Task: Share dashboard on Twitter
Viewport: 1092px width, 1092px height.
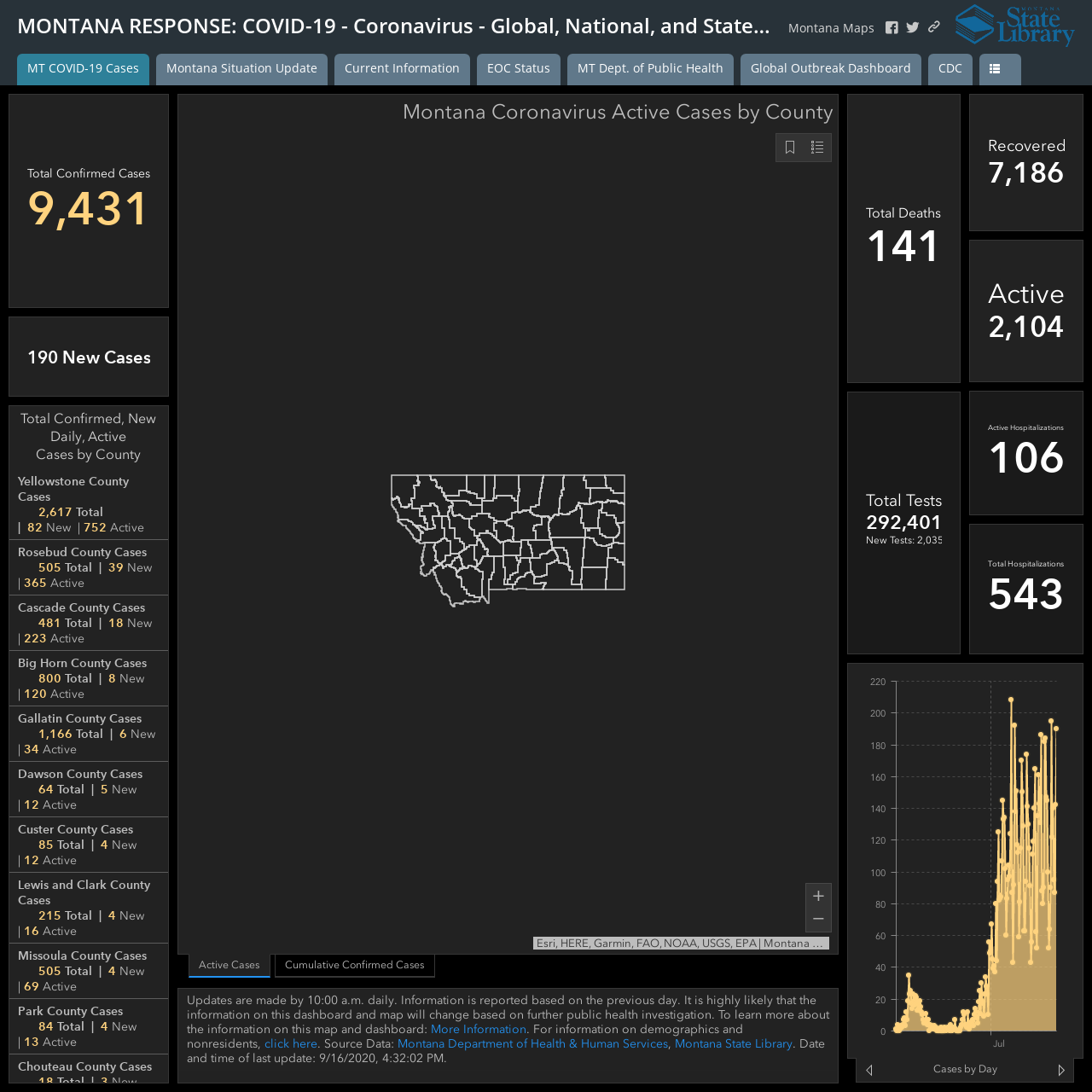Action: click(x=913, y=28)
